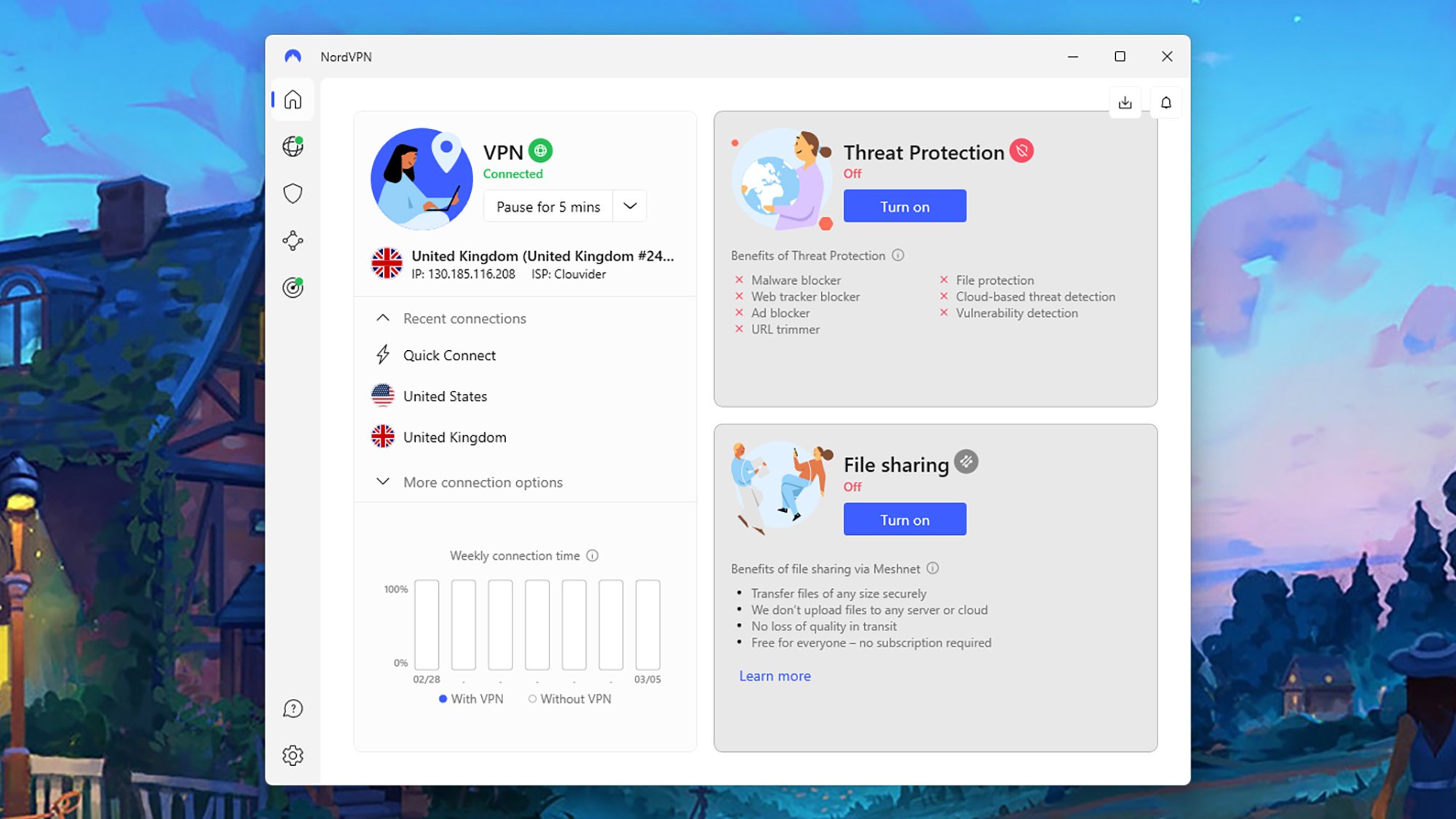
Task: Click the NordVPN logo in title bar
Action: pos(293,56)
